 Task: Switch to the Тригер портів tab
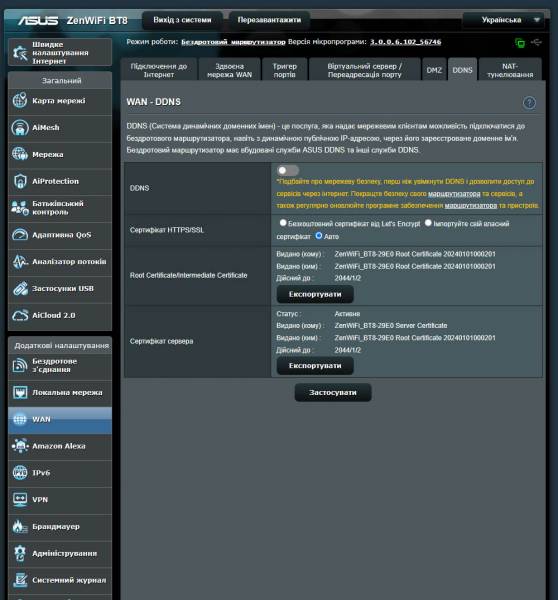pyautogui.click(x=284, y=70)
